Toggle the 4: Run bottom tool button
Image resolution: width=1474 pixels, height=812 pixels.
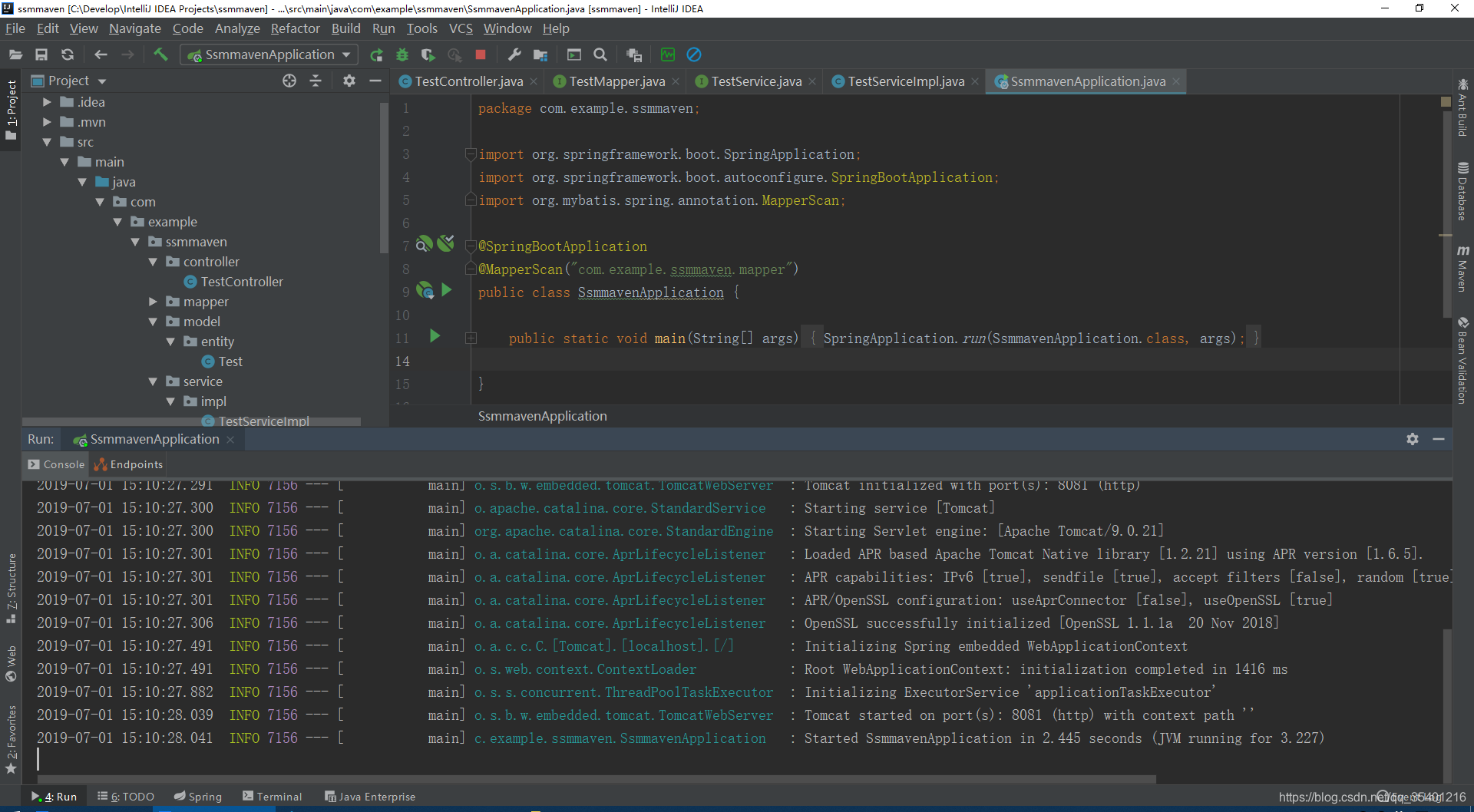55,797
